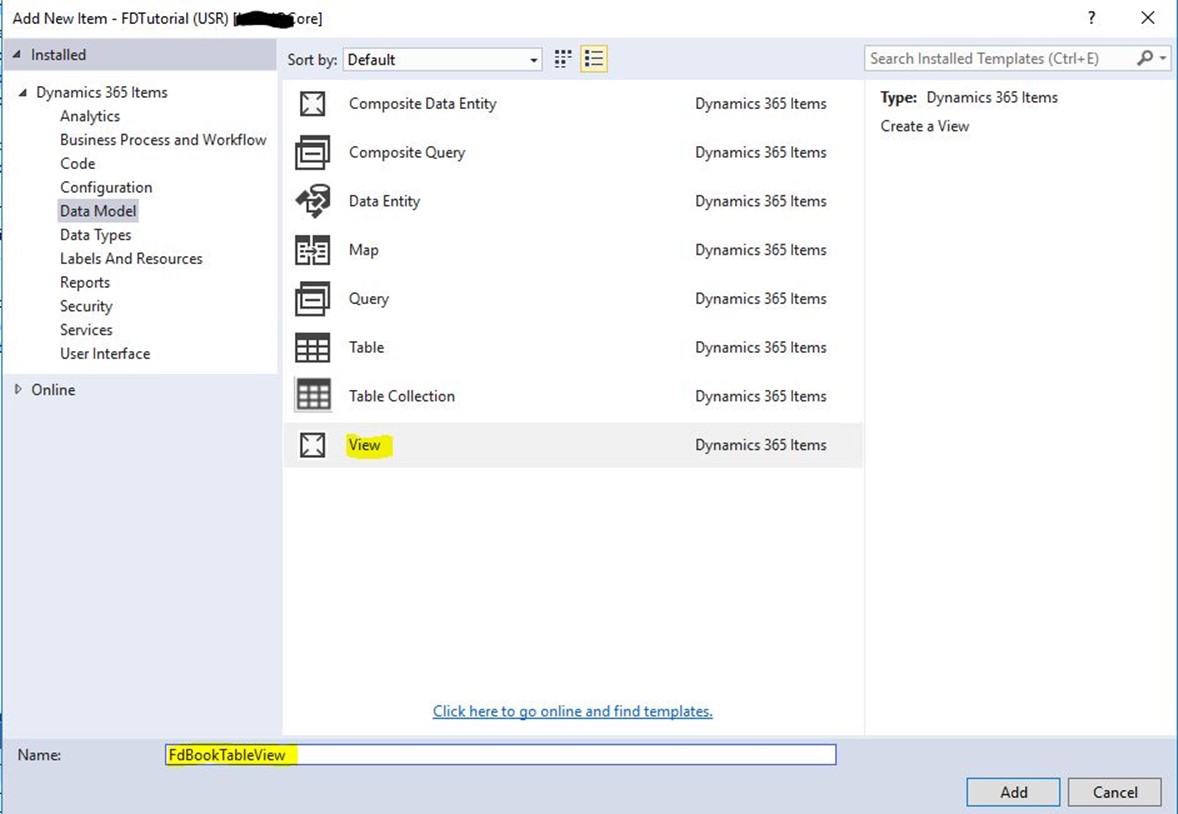Select the Configuration category
The image size is (1178, 814).
click(x=106, y=187)
